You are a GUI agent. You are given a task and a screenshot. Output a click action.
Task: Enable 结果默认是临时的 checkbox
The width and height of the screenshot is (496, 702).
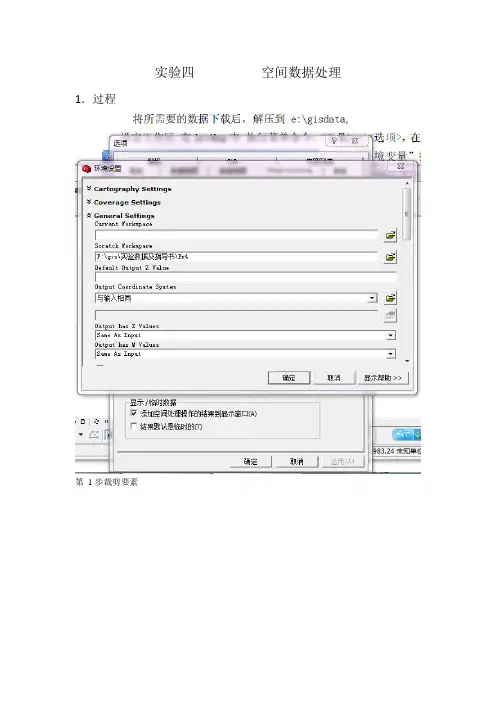point(133,426)
